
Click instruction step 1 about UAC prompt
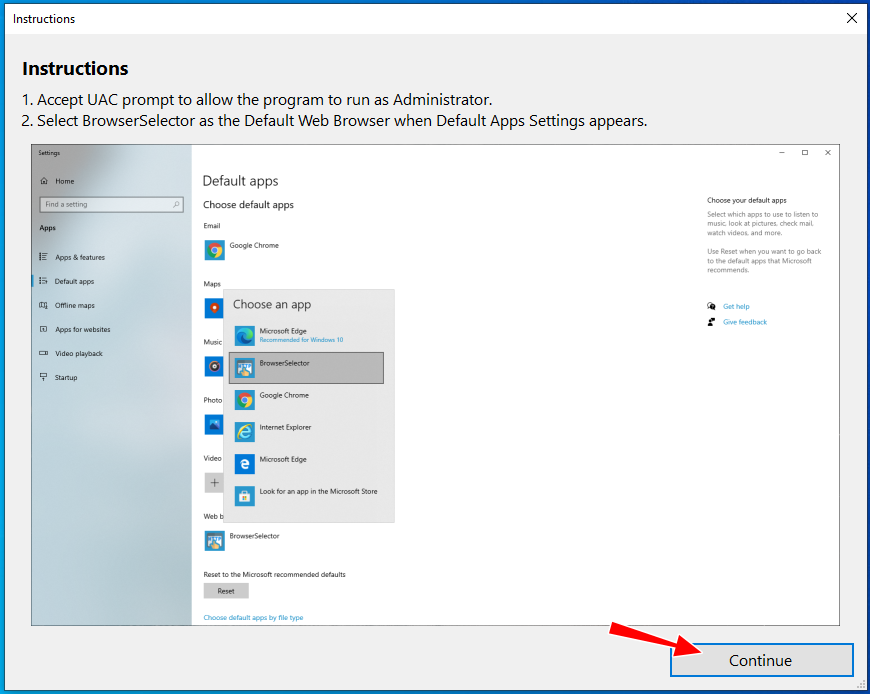click(x=257, y=100)
